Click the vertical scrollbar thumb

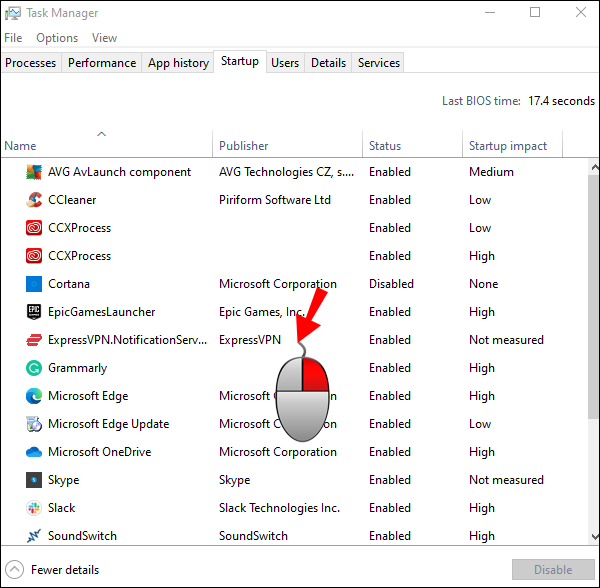[594, 298]
